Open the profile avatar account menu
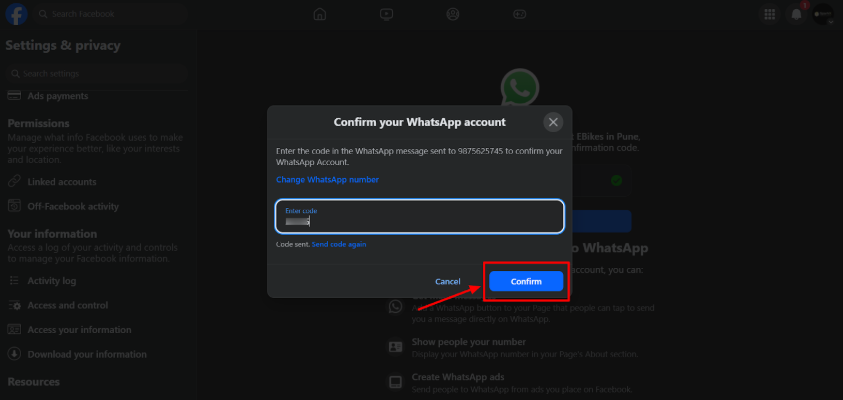 [x=823, y=14]
